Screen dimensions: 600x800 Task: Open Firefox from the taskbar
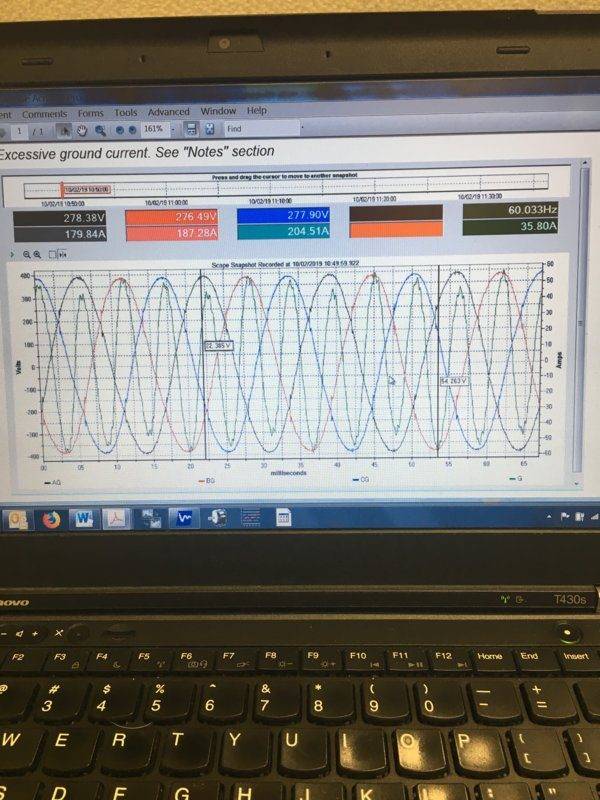tap(51, 519)
